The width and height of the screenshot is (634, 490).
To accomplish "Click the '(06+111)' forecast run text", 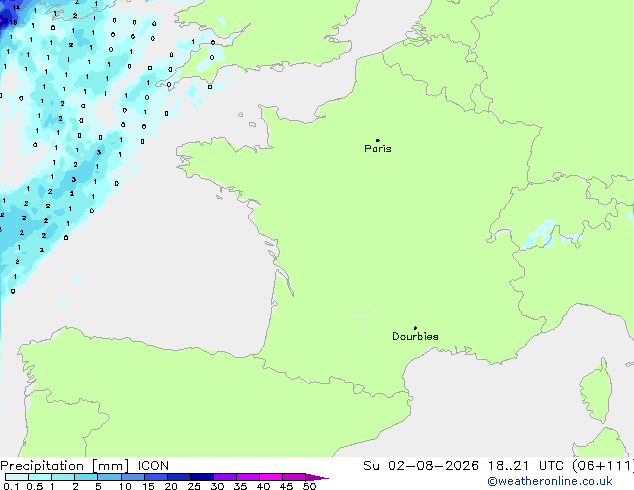I will pyautogui.click(x=602, y=466).
